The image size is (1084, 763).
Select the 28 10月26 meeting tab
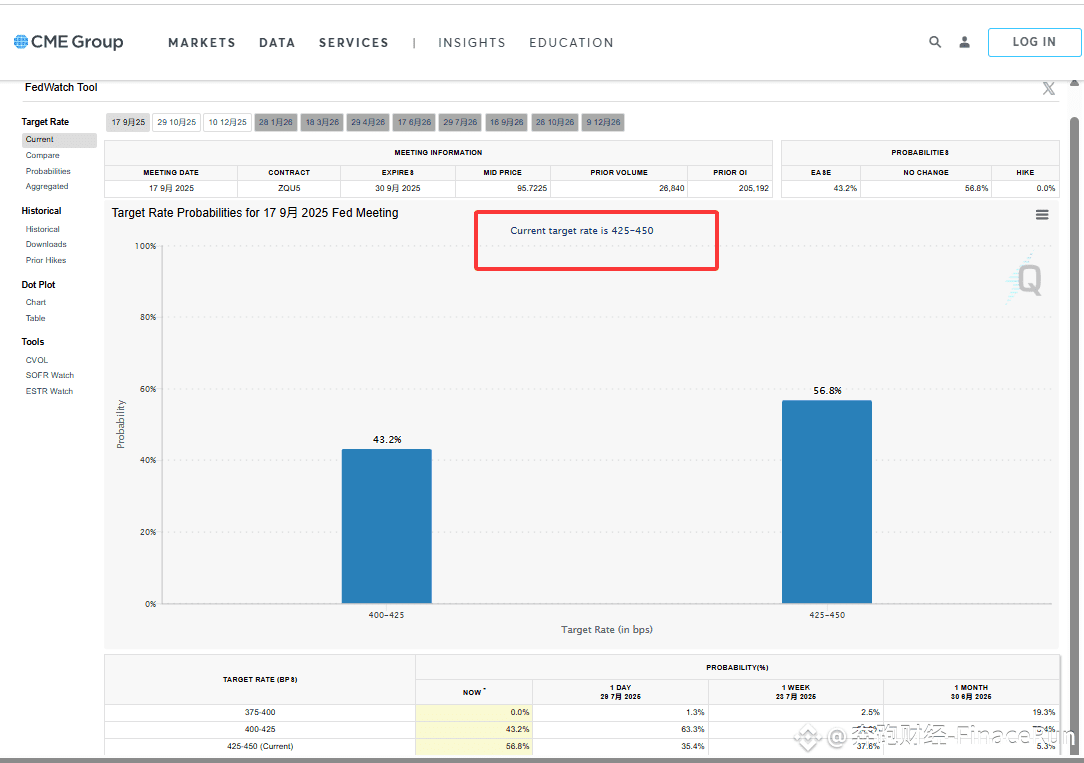[x=554, y=122]
